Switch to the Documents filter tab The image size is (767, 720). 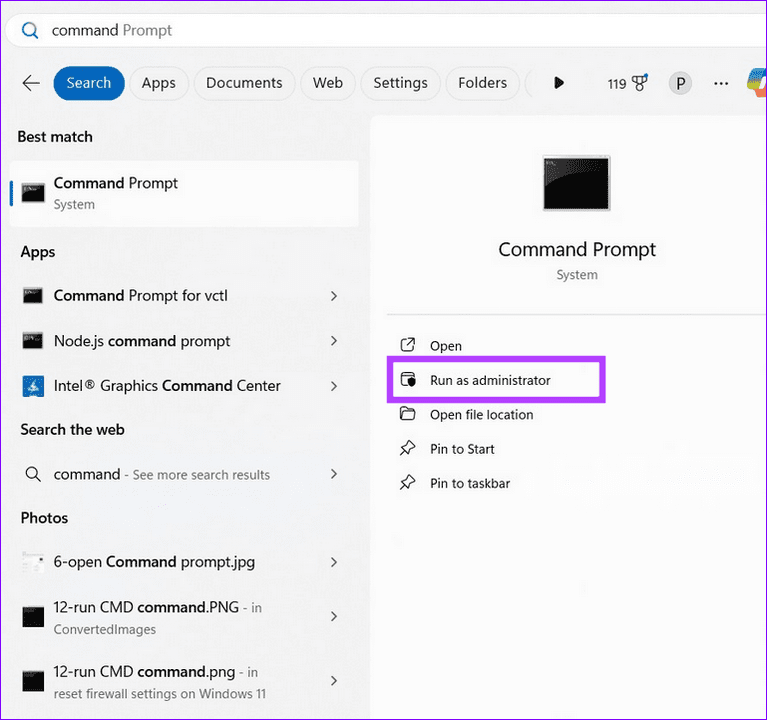click(244, 83)
